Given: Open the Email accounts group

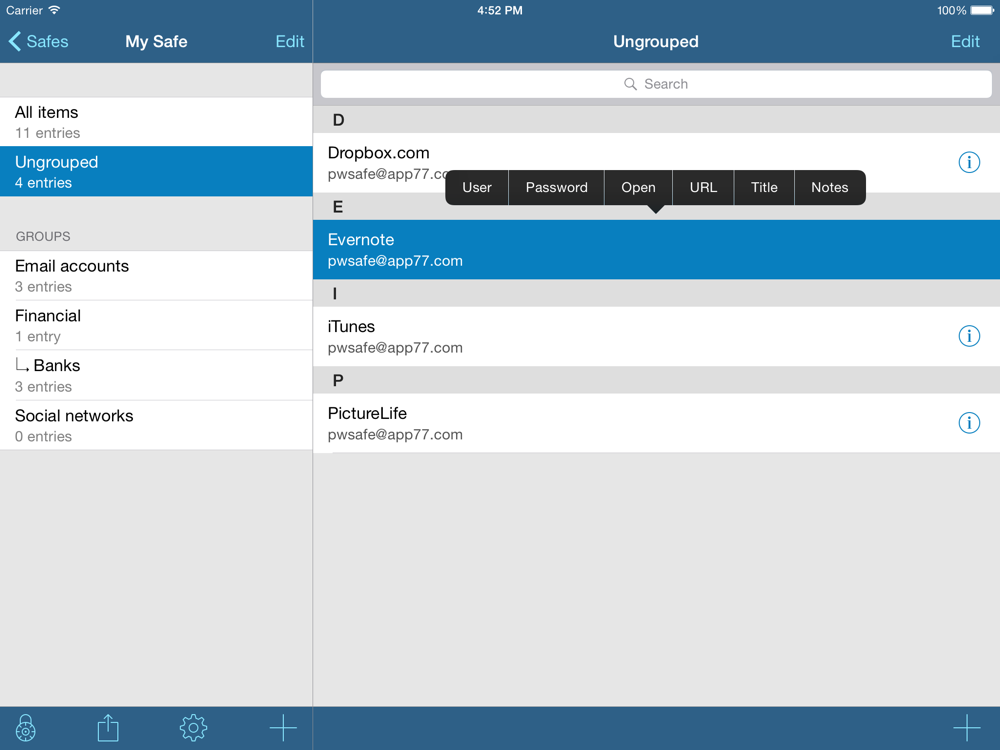Looking at the screenshot, I should (156, 276).
